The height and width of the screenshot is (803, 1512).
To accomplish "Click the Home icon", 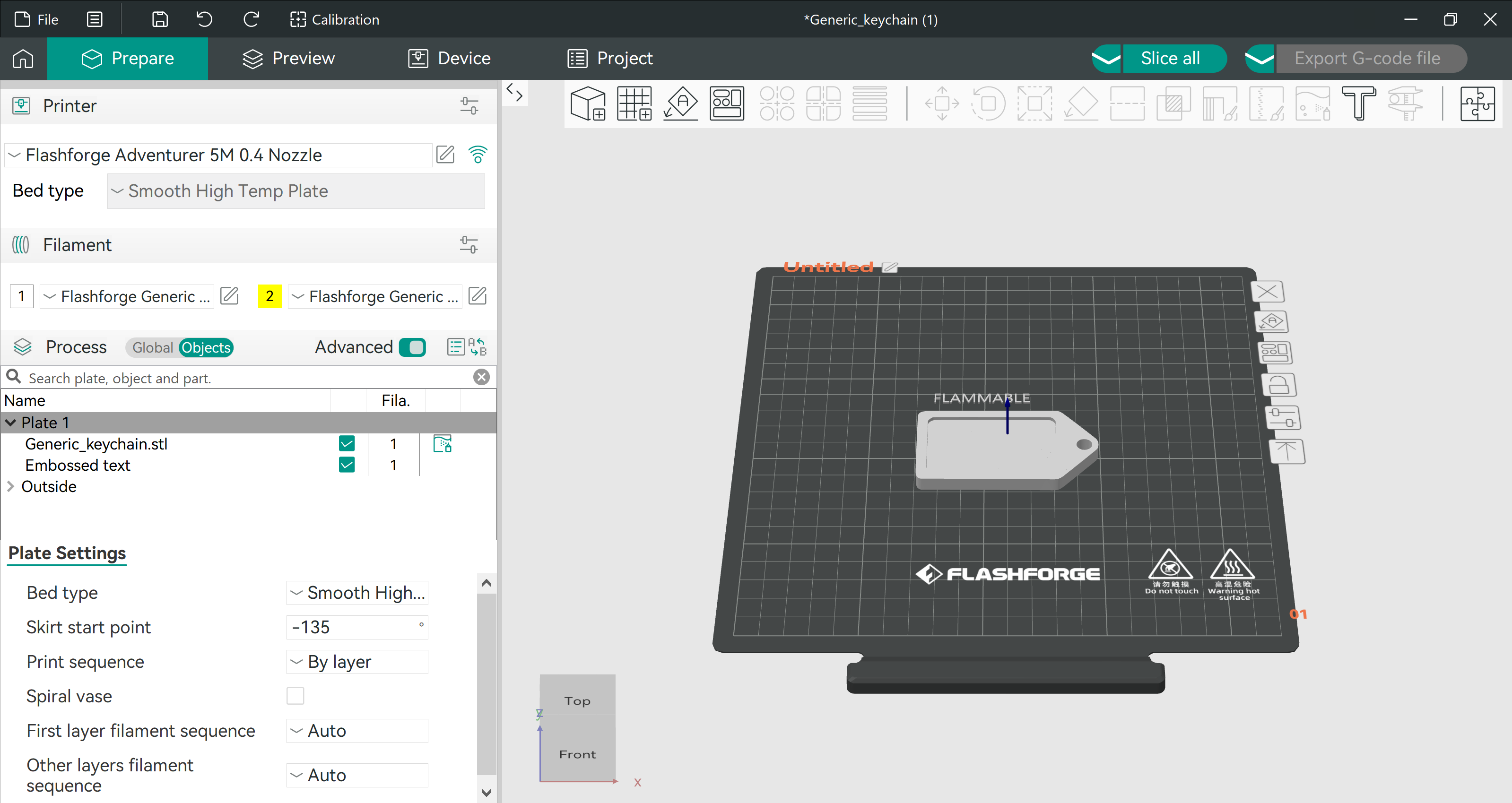I will click(x=24, y=58).
